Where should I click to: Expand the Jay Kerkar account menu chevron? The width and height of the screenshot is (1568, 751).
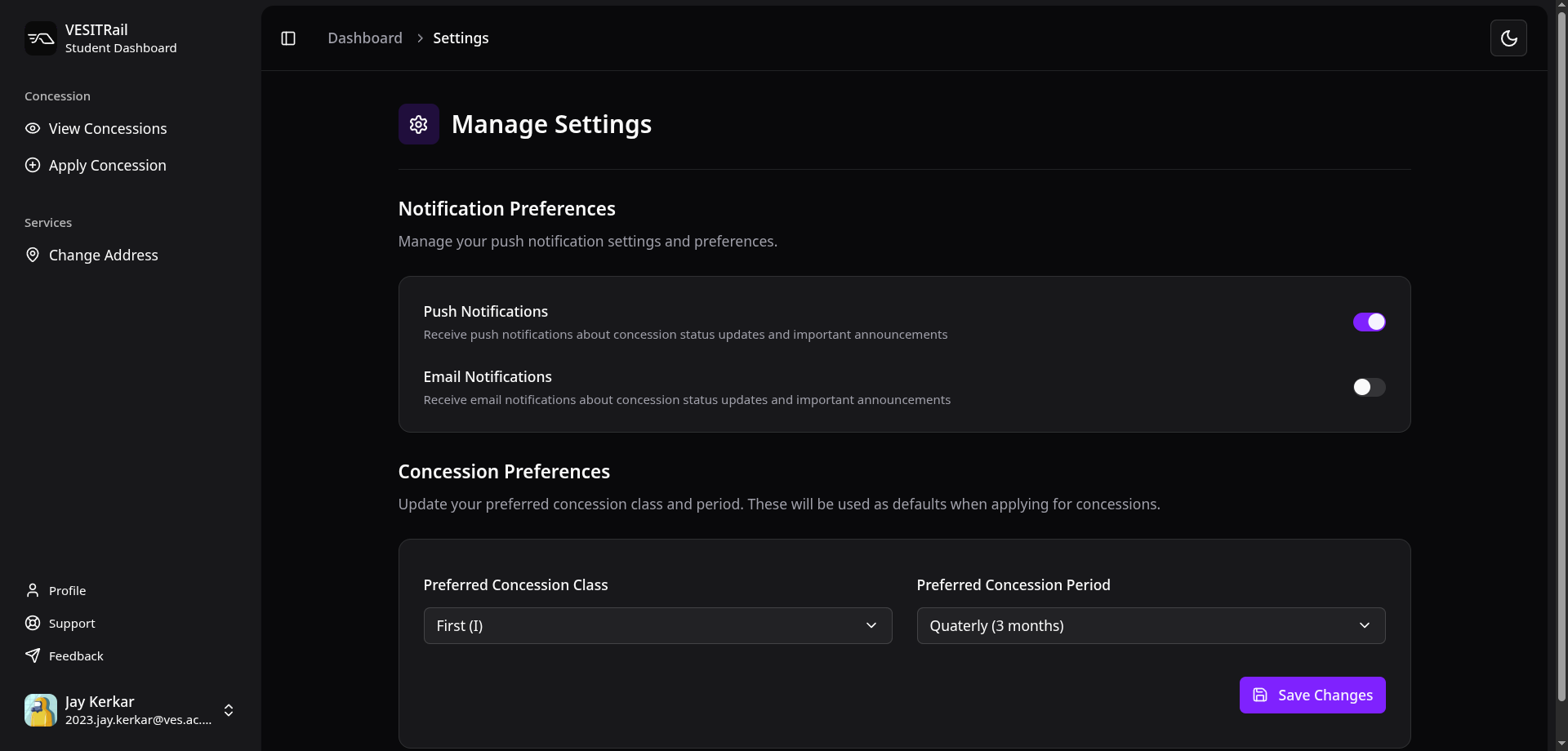pyautogui.click(x=229, y=710)
